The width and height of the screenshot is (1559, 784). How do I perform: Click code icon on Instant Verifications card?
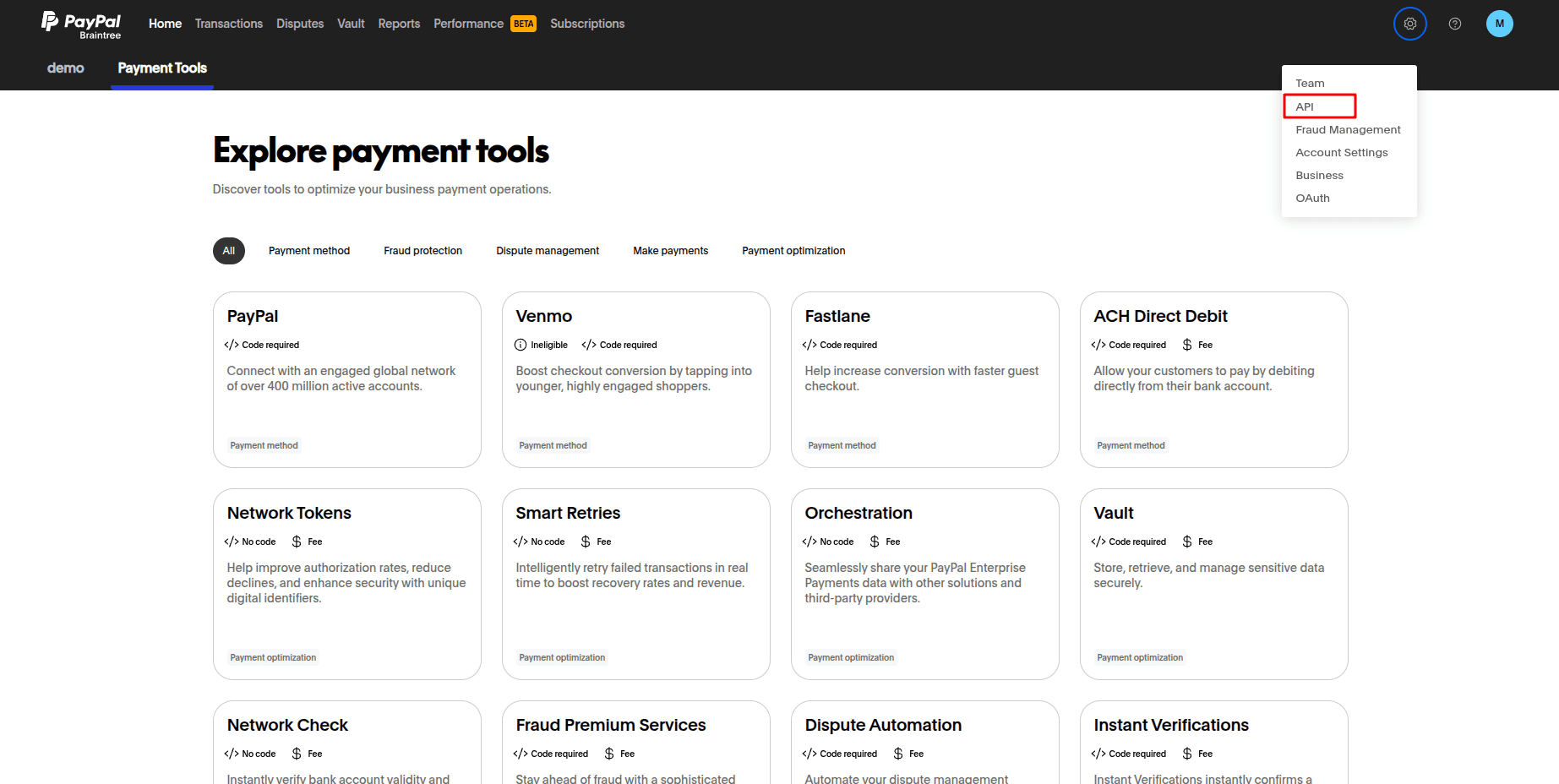1098,754
